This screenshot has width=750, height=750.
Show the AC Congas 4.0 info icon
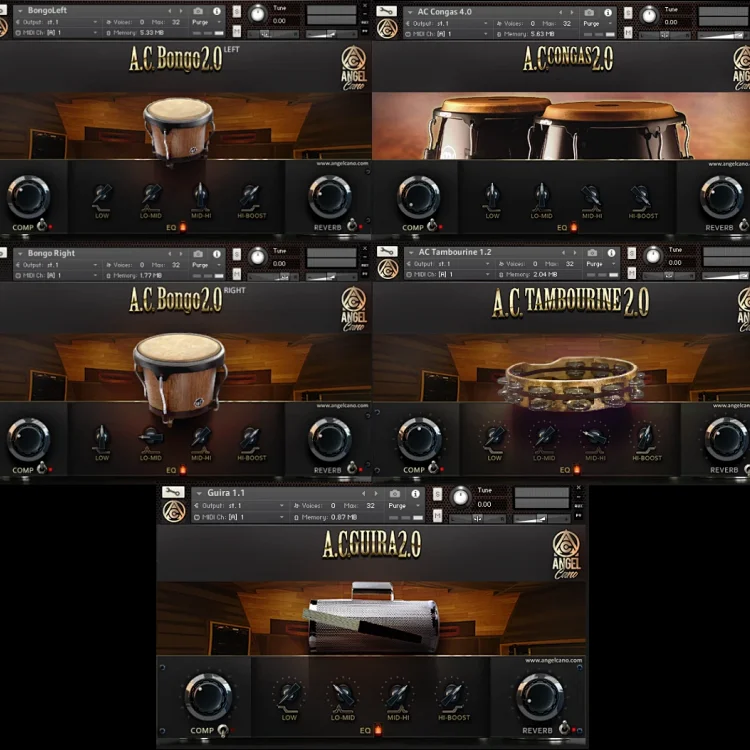click(608, 12)
